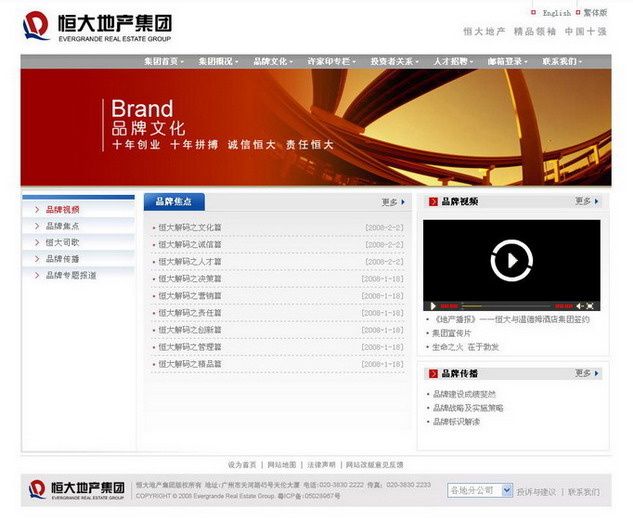Image resolution: width=633 pixels, height=520 pixels.
Task: Click the Evergrande logo in header
Action: [x=97, y=26]
